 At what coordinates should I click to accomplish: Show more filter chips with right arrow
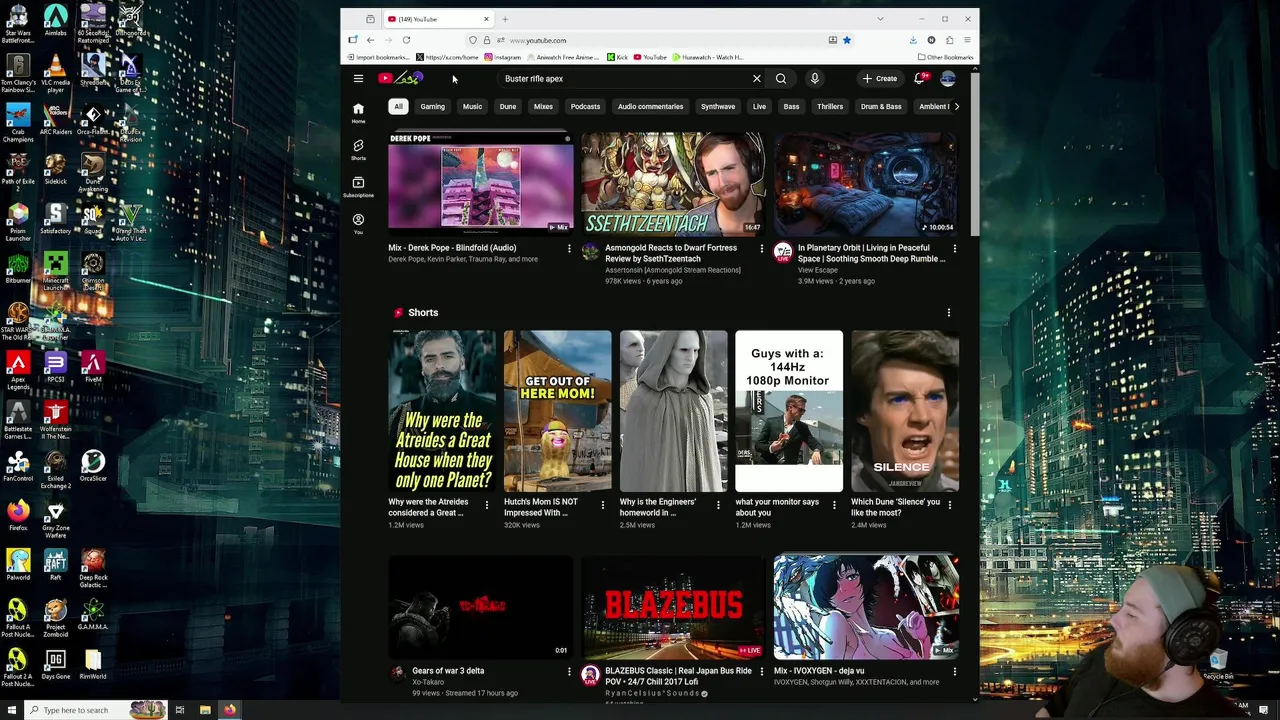(x=956, y=106)
